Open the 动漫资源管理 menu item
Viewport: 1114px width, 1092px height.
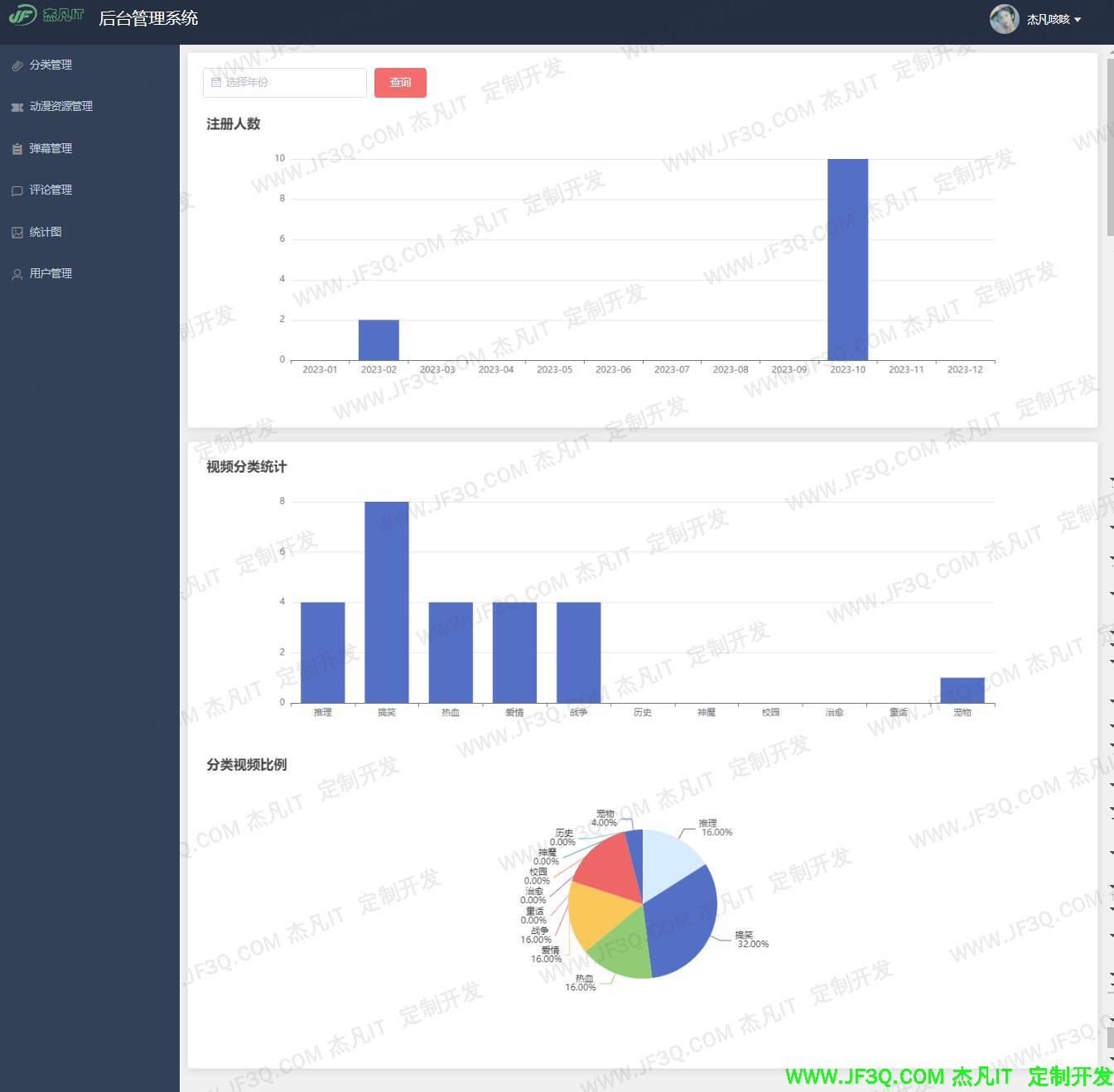pyautogui.click(x=60, y=106)
